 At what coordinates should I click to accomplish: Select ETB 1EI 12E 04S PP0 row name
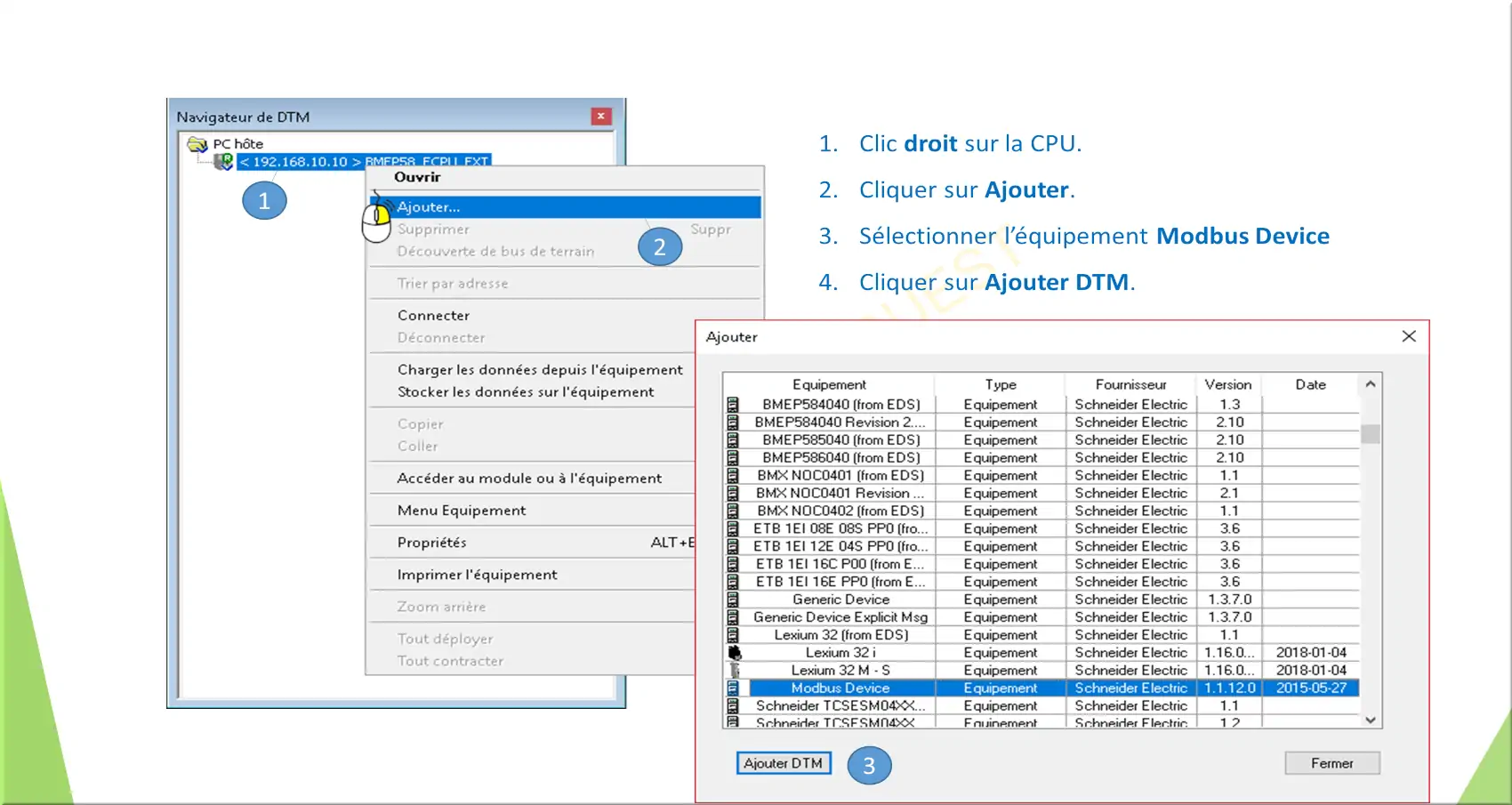[x=840, y=546]
